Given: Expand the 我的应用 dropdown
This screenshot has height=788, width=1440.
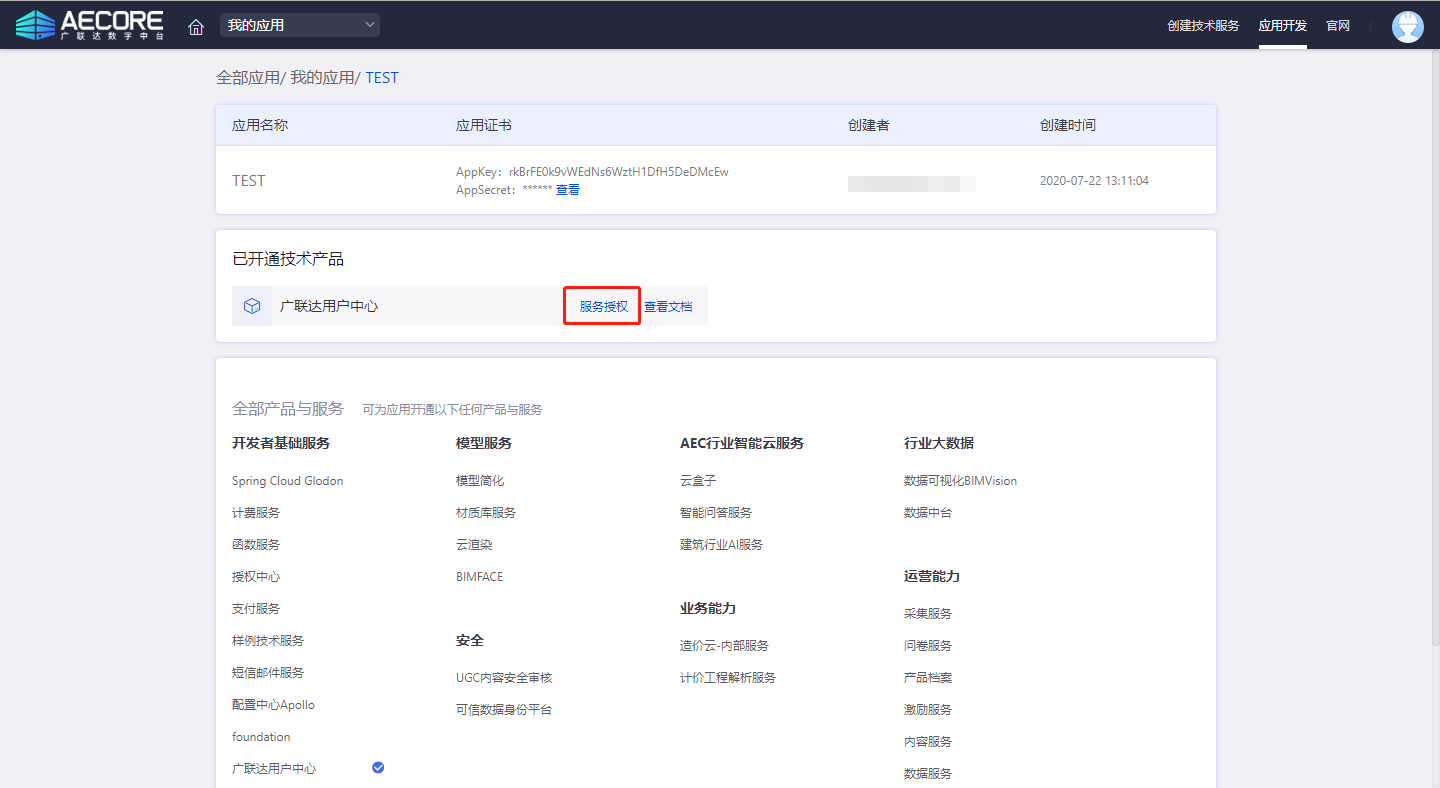Looking at the screenshot, I should click(299, 25).
